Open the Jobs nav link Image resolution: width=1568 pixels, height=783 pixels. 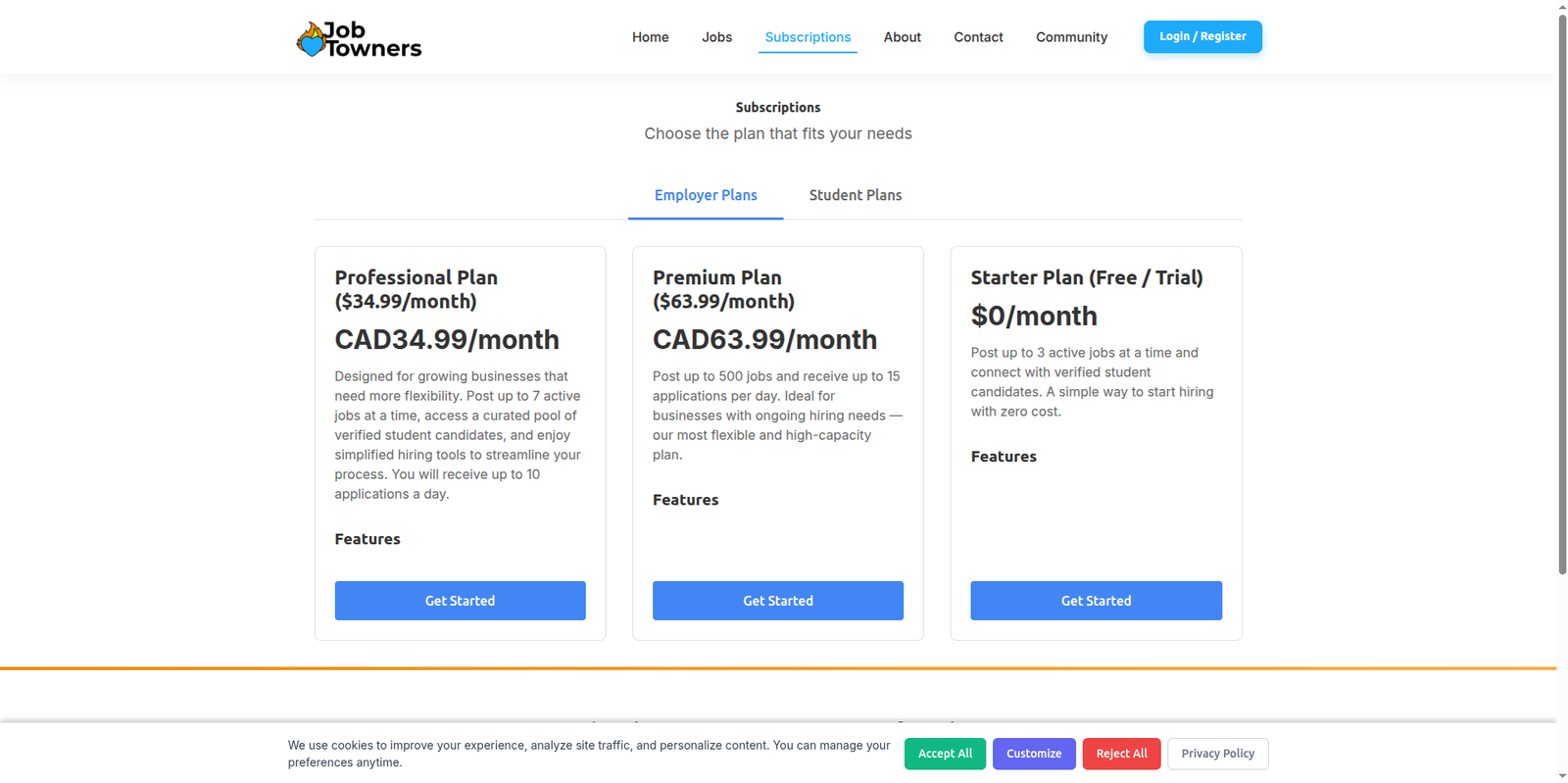pyautogui.click(x=716, y=37)
